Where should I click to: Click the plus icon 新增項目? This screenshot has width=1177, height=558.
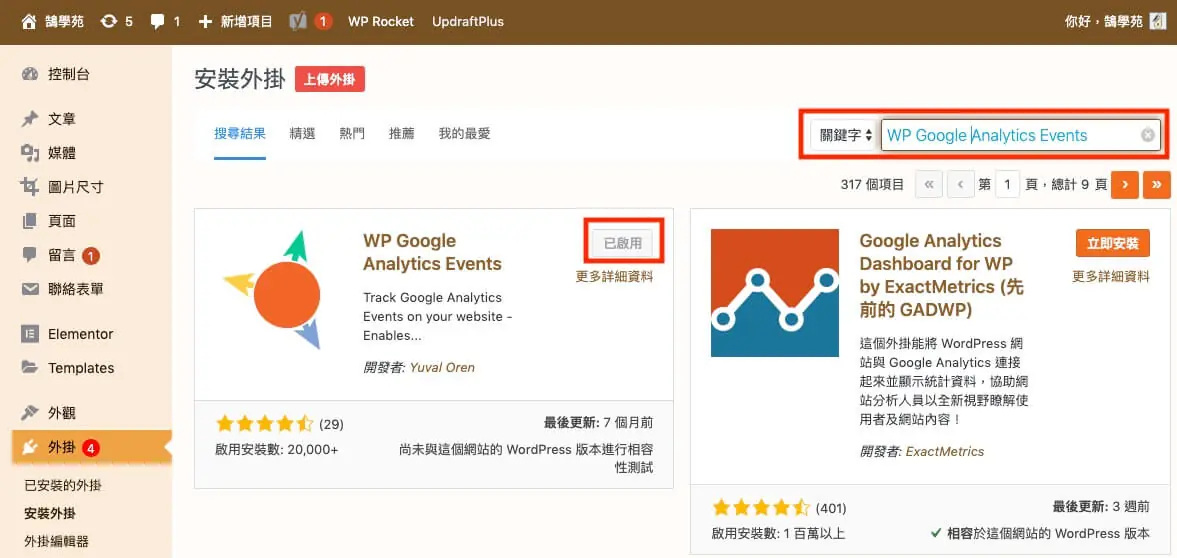(205, 21)
